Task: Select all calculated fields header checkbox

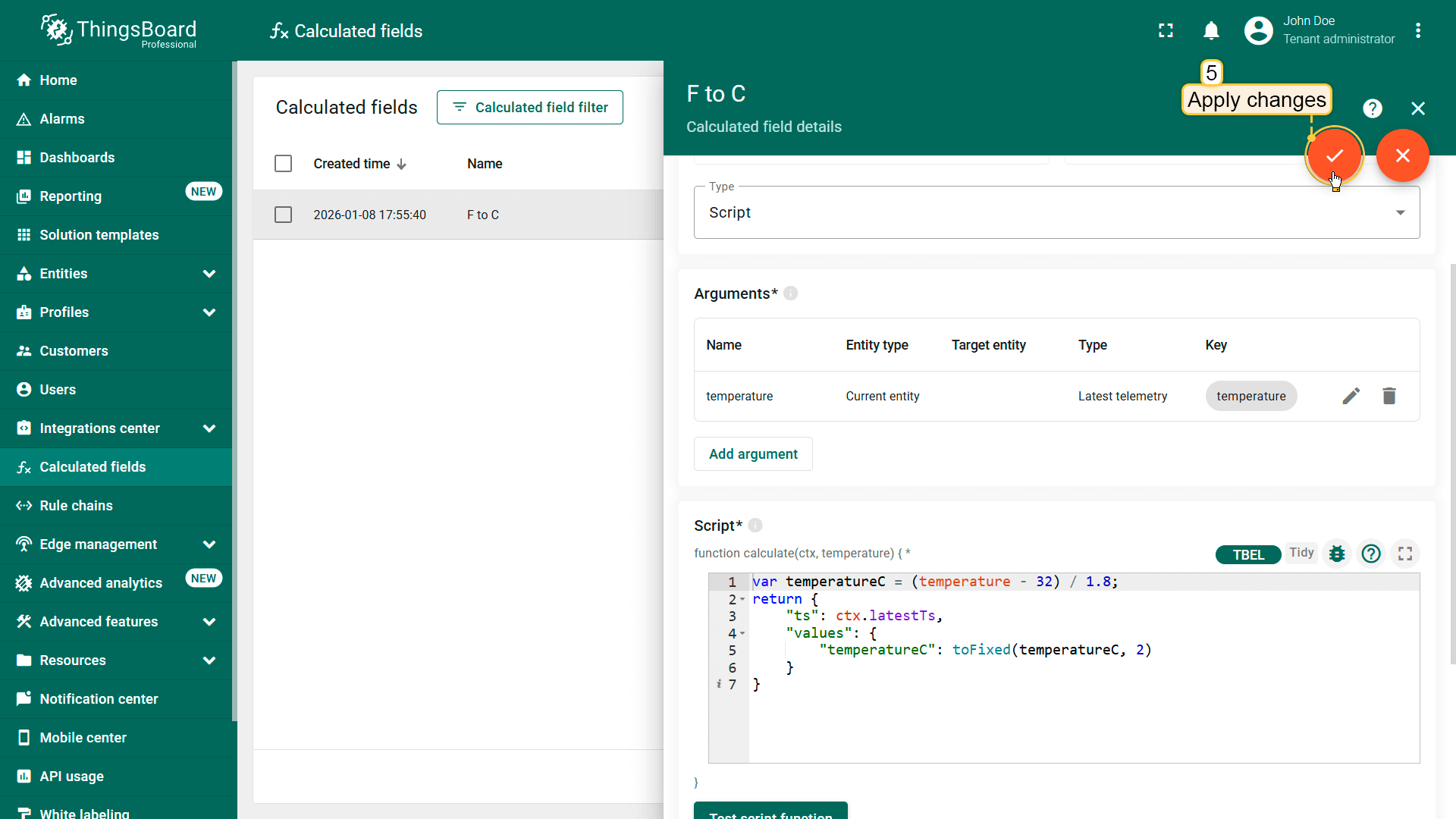Action: point(283,164)
